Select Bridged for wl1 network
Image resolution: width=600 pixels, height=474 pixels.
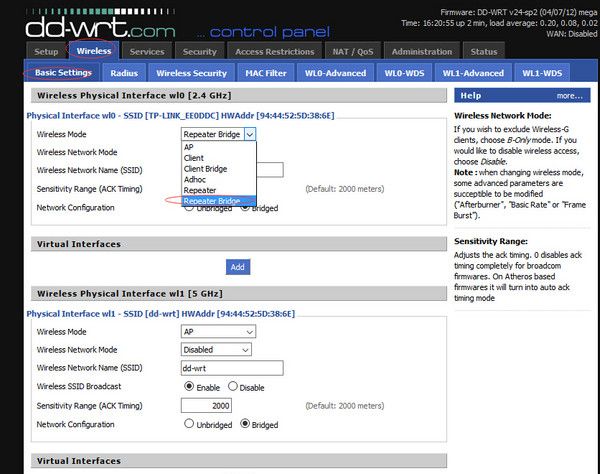(x=245, y=424)
